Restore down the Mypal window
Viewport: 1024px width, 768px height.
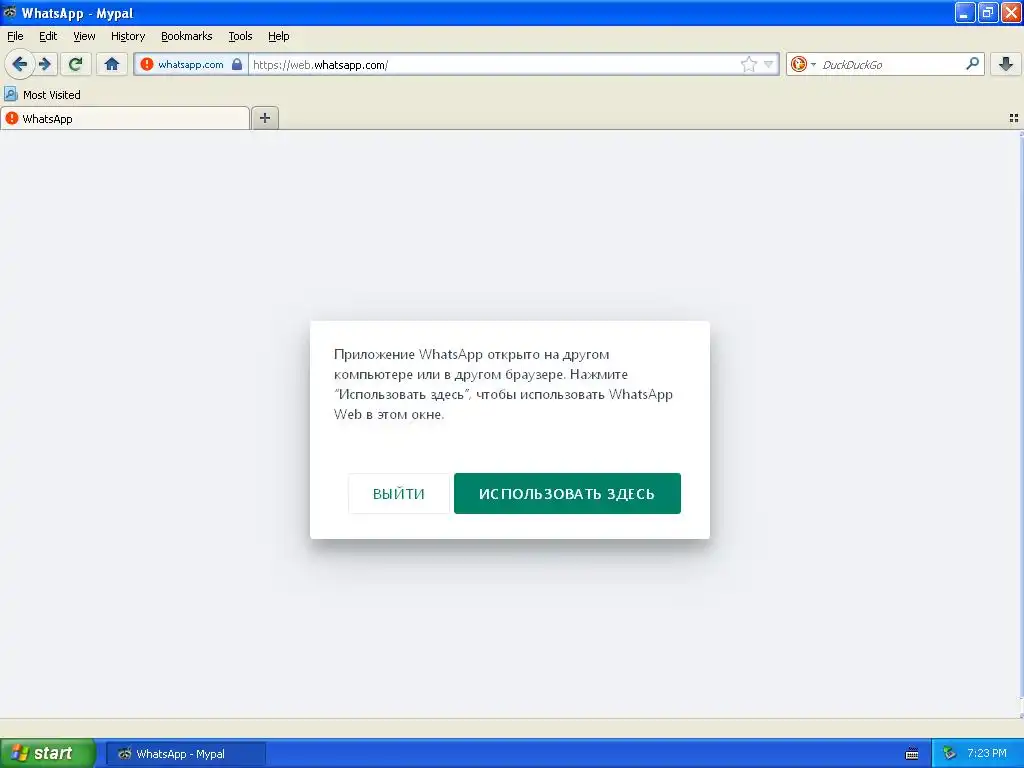click(988, 12)
